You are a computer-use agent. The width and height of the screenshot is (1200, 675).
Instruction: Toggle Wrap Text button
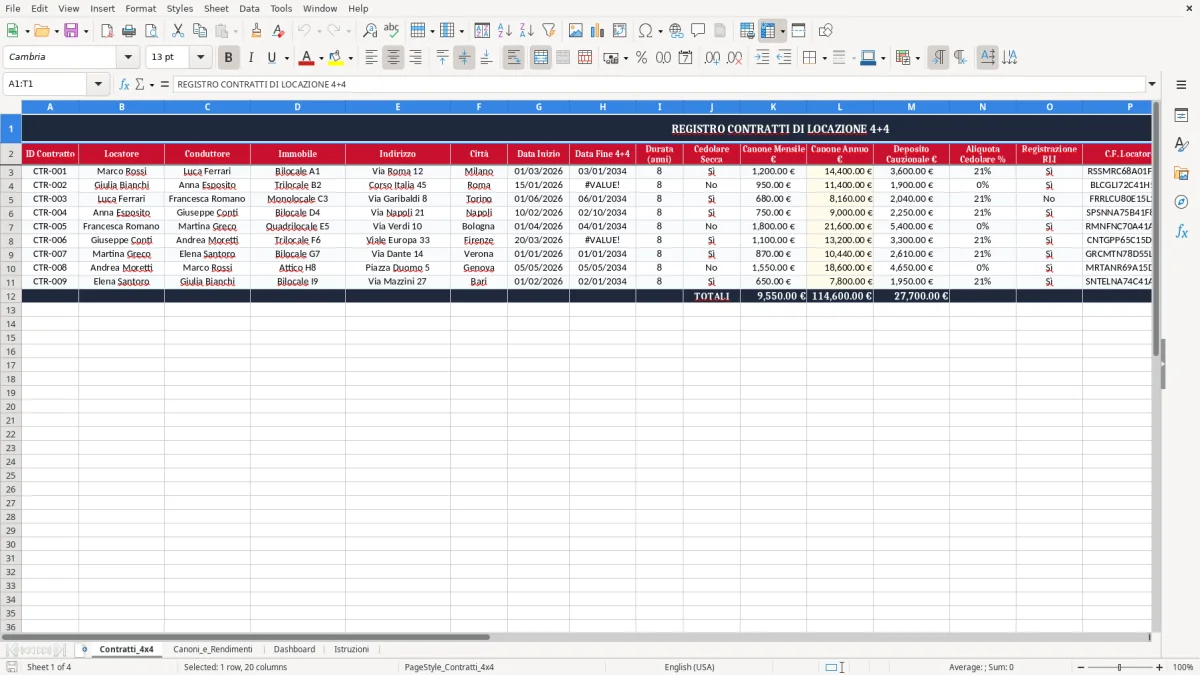click(x=513, y=58)
